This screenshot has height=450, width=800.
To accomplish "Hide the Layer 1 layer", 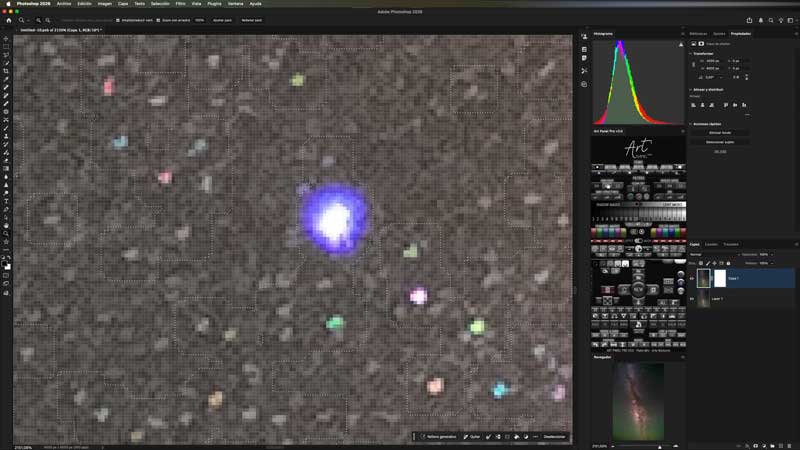I will click(x=692, y=299).
